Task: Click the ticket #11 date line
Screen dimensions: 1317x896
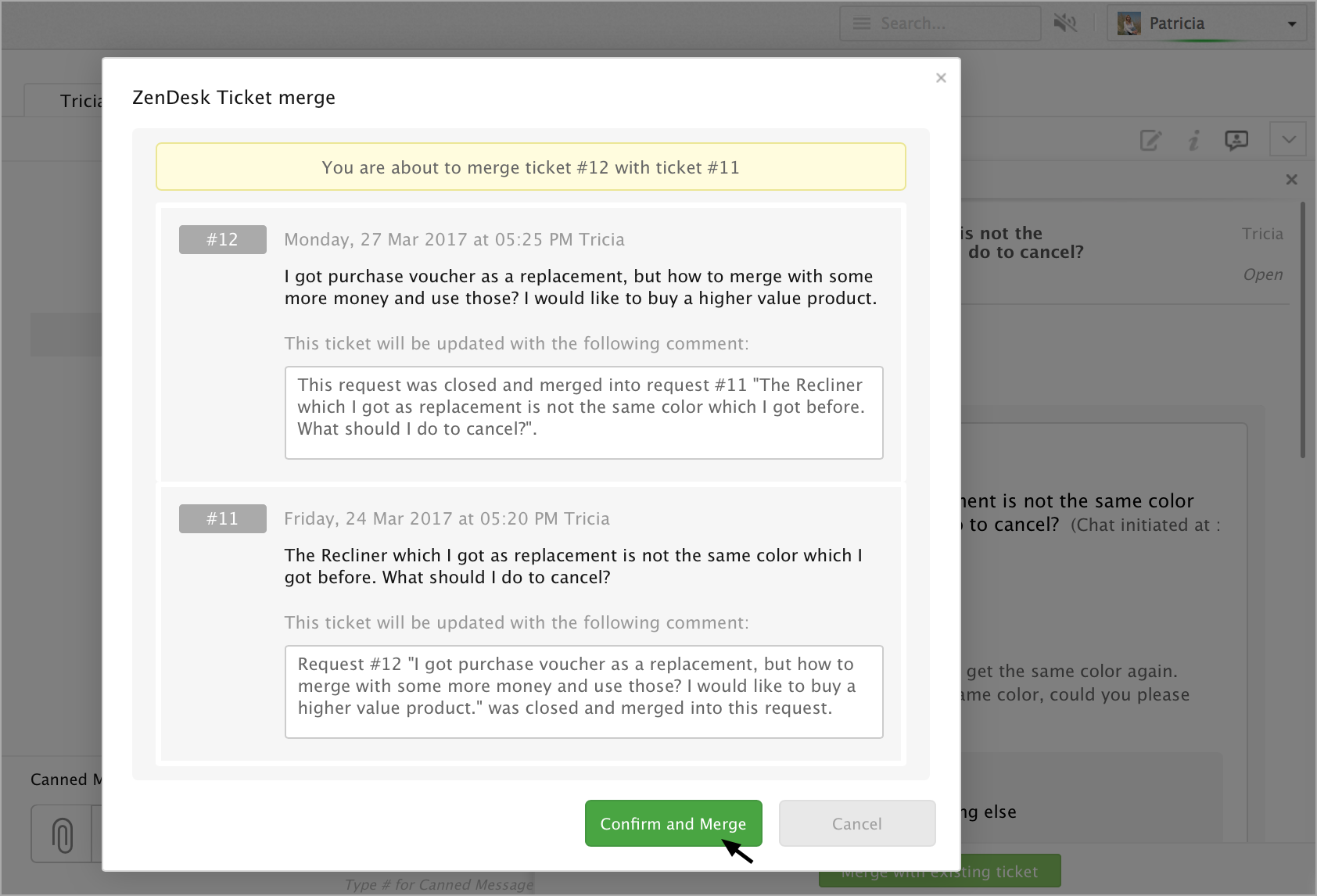Action: tap(447, 518)
